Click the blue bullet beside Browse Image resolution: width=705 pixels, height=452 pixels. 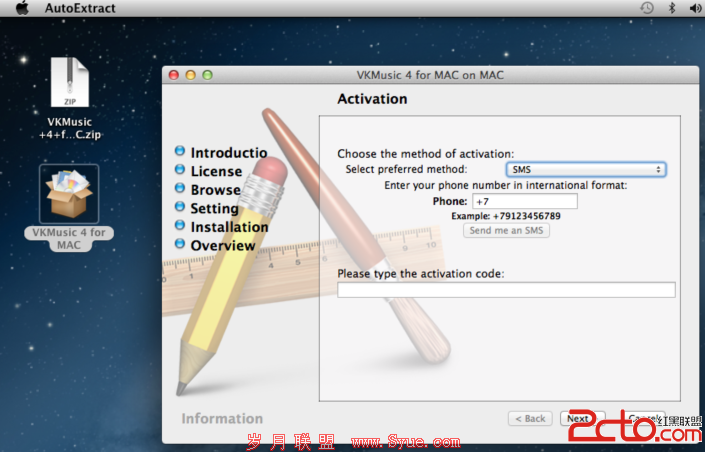pos(180,188)
